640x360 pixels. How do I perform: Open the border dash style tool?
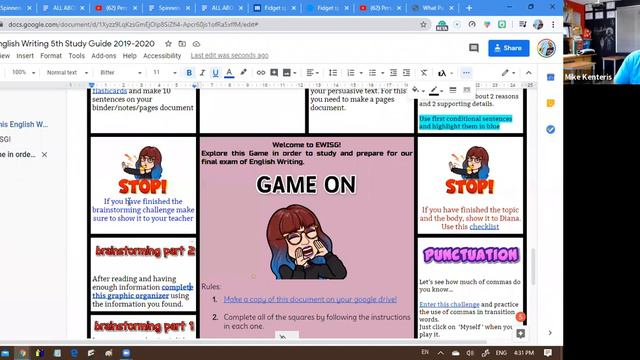pyautogui.click(x=467, y=90)
